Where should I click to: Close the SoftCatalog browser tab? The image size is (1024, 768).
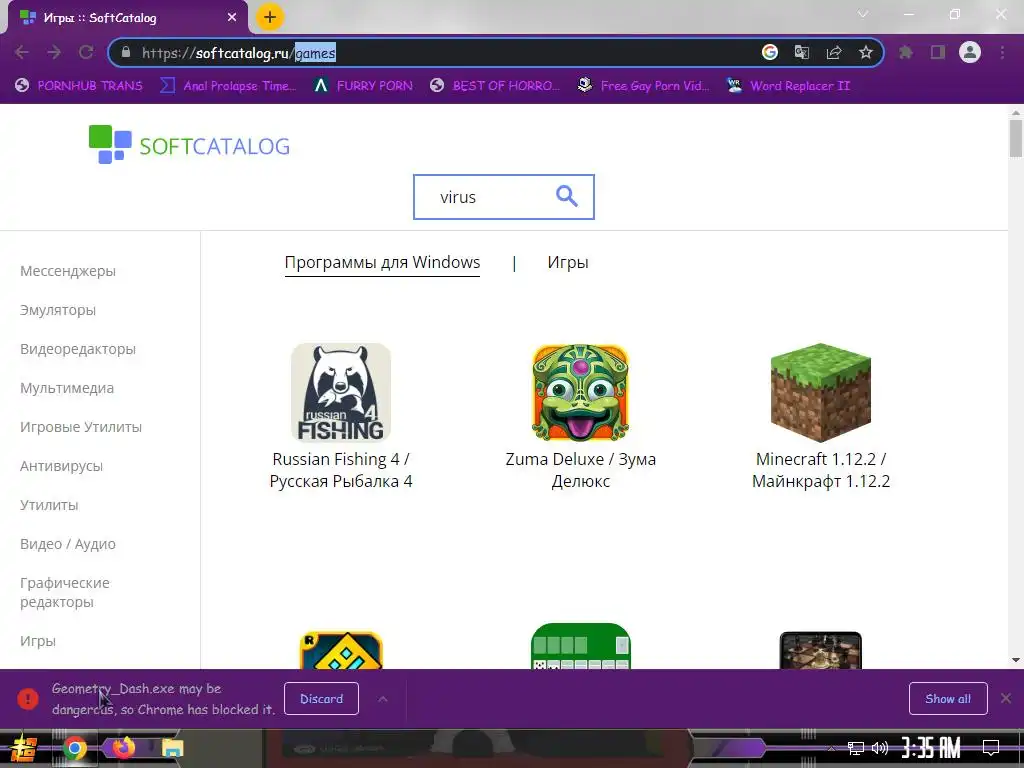[x=232, y=18]
